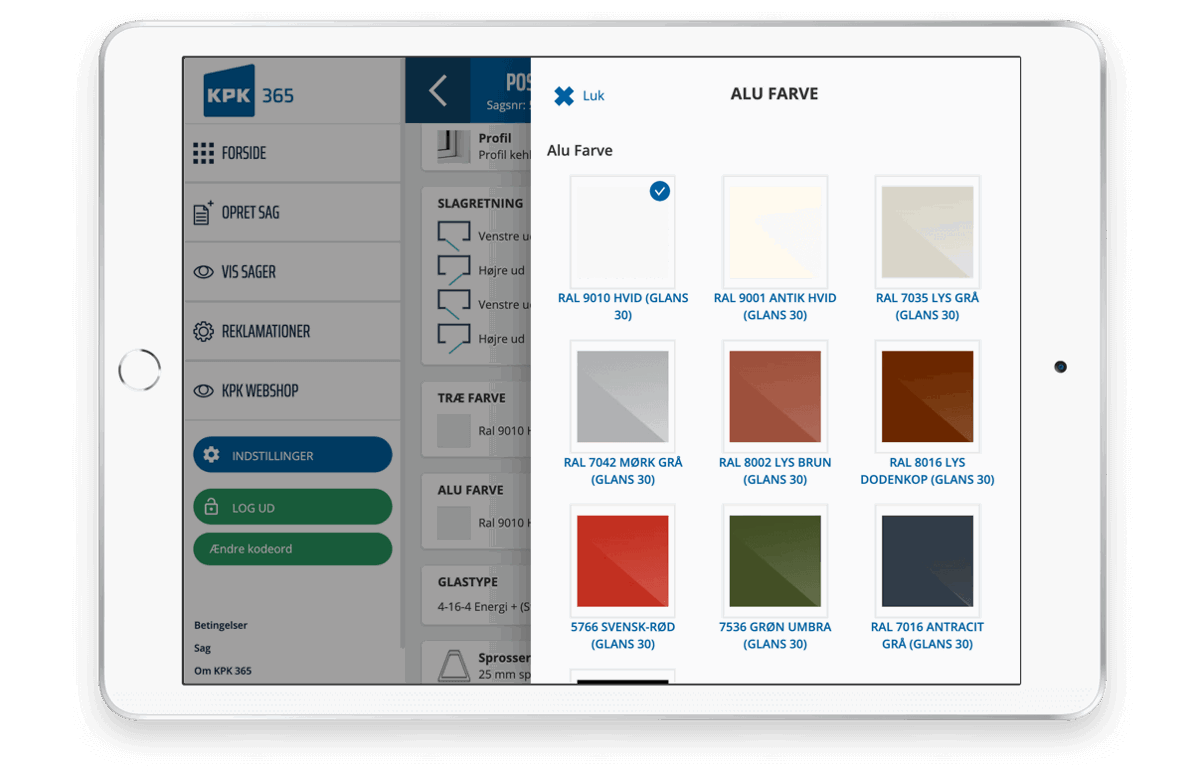The height and width of the screenshot is (771, 1200).
Task: Toggle the checkmark on RAL 9010 Hvid
Action: click(659, 191)
